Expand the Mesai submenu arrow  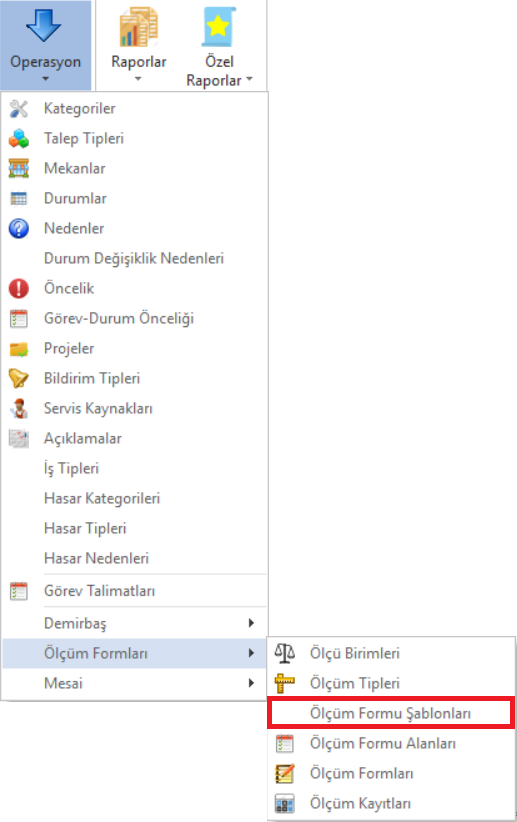tap(251, 683)
